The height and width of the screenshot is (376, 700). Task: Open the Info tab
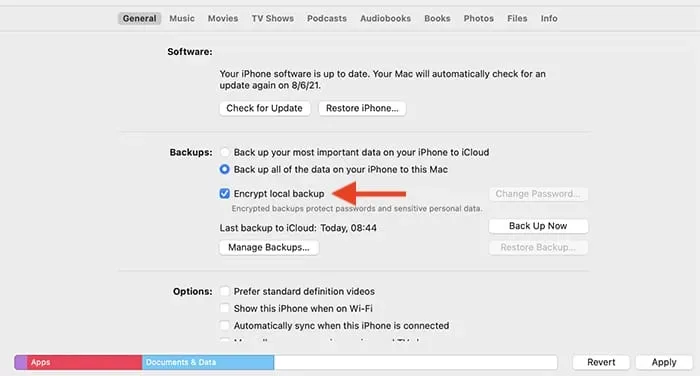(x=549, y=18)
